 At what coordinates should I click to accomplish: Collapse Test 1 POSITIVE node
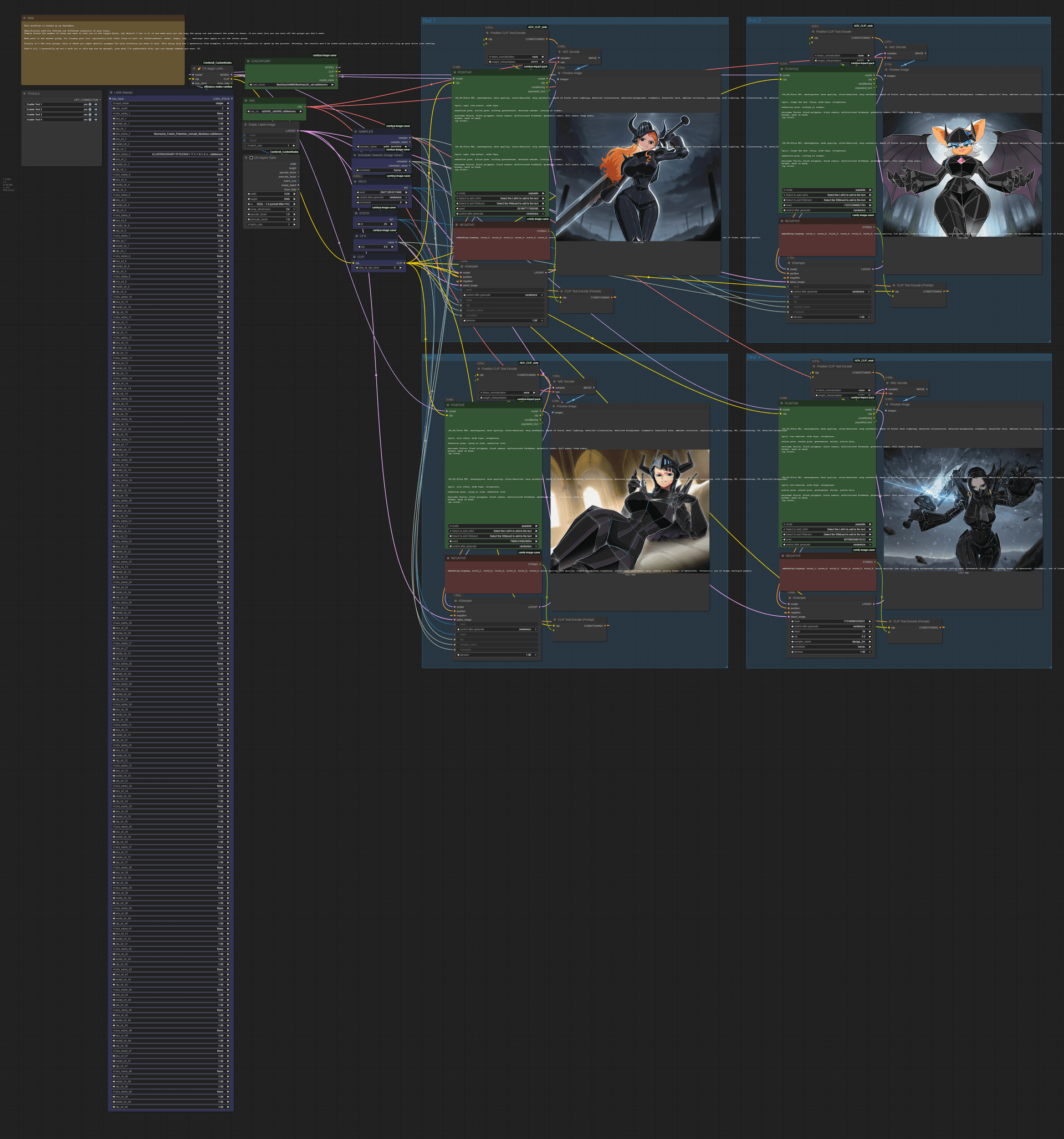(455, 73)
